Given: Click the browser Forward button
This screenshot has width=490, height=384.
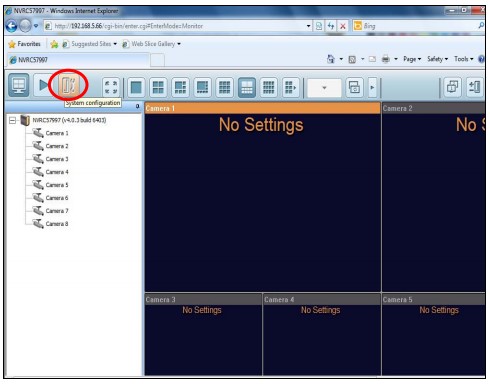Looking at the screenshot, I should [25, 26].
